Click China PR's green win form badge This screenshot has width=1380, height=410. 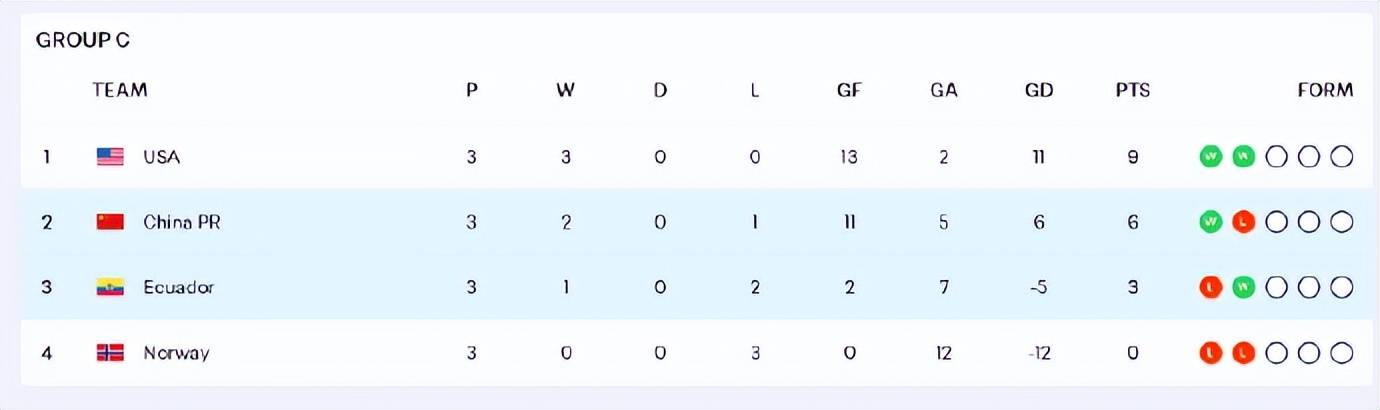[1211, 222]
